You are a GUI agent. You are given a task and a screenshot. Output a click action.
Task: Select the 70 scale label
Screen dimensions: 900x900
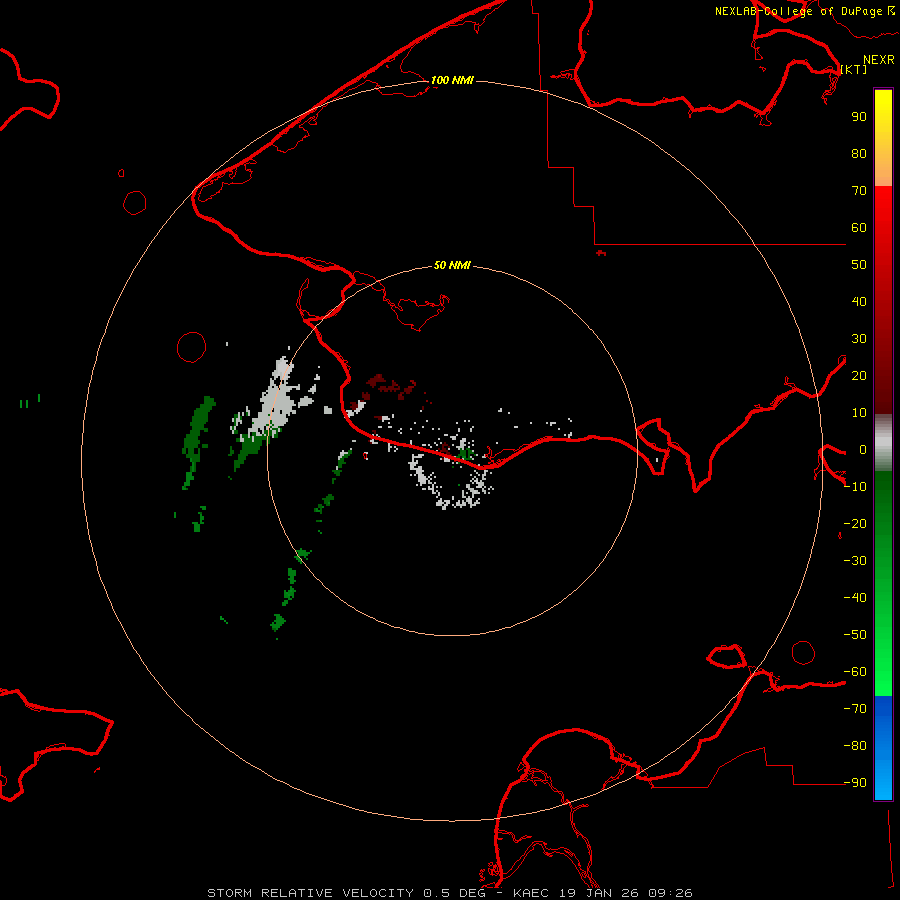859,191
